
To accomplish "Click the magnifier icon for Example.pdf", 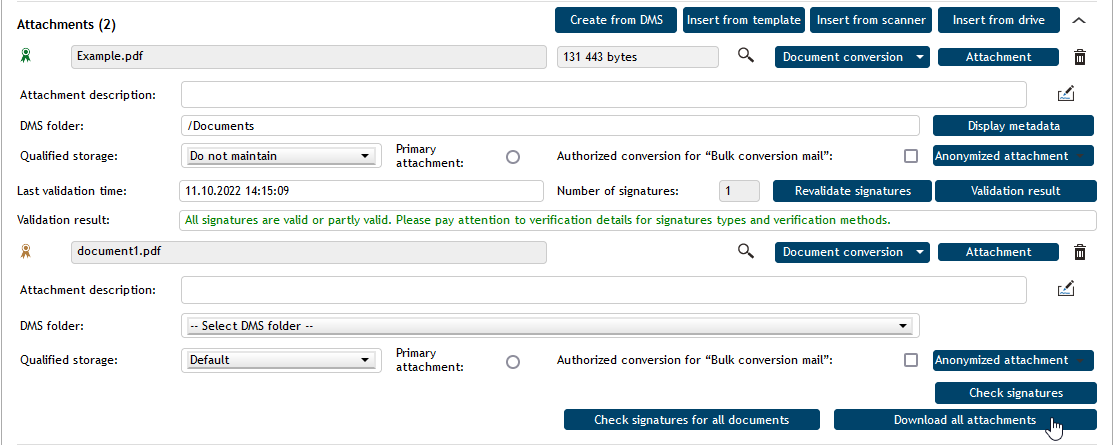I will coord(745,57).
